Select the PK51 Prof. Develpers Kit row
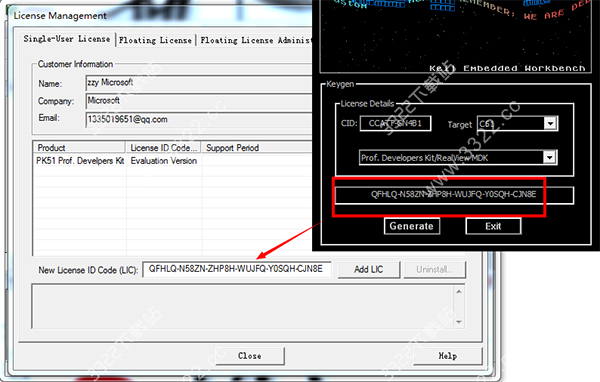600x382 pixels. click(x=173, y=161)
